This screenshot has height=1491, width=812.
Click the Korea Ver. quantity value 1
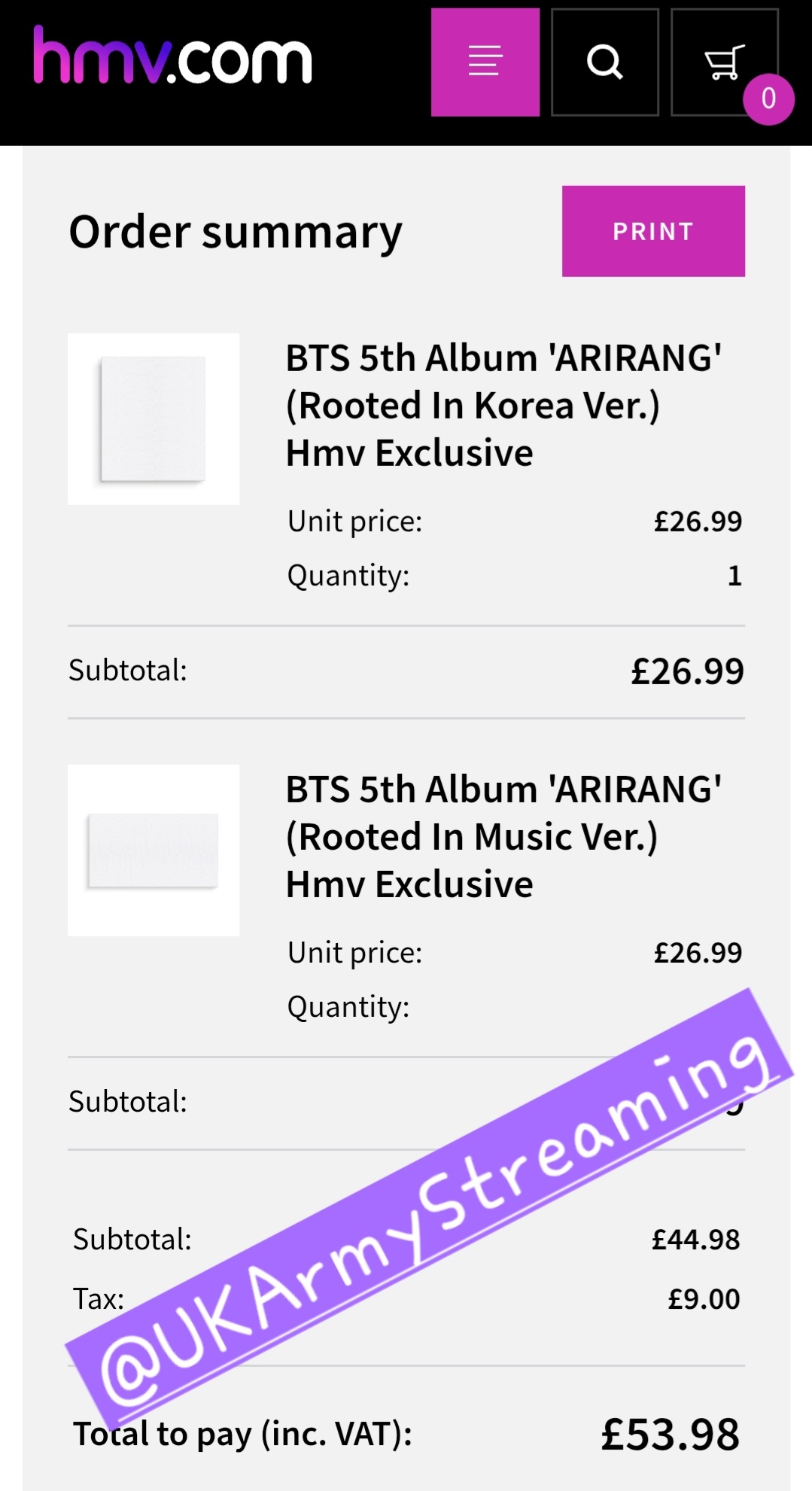734,576
